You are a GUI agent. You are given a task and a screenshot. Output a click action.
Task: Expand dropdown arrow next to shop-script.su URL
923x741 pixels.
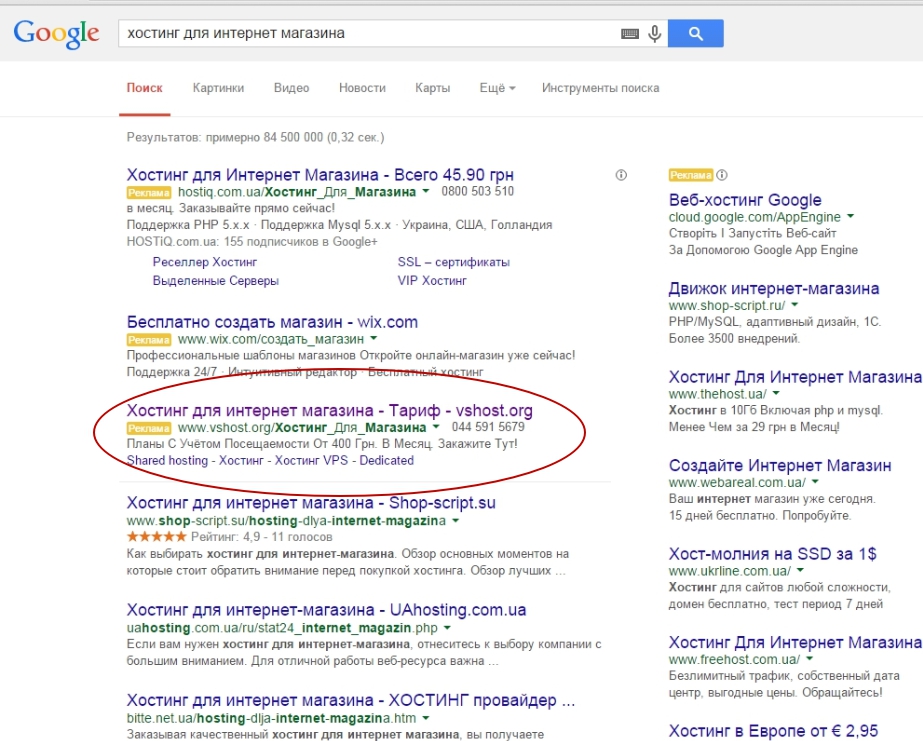click(456, 521)
